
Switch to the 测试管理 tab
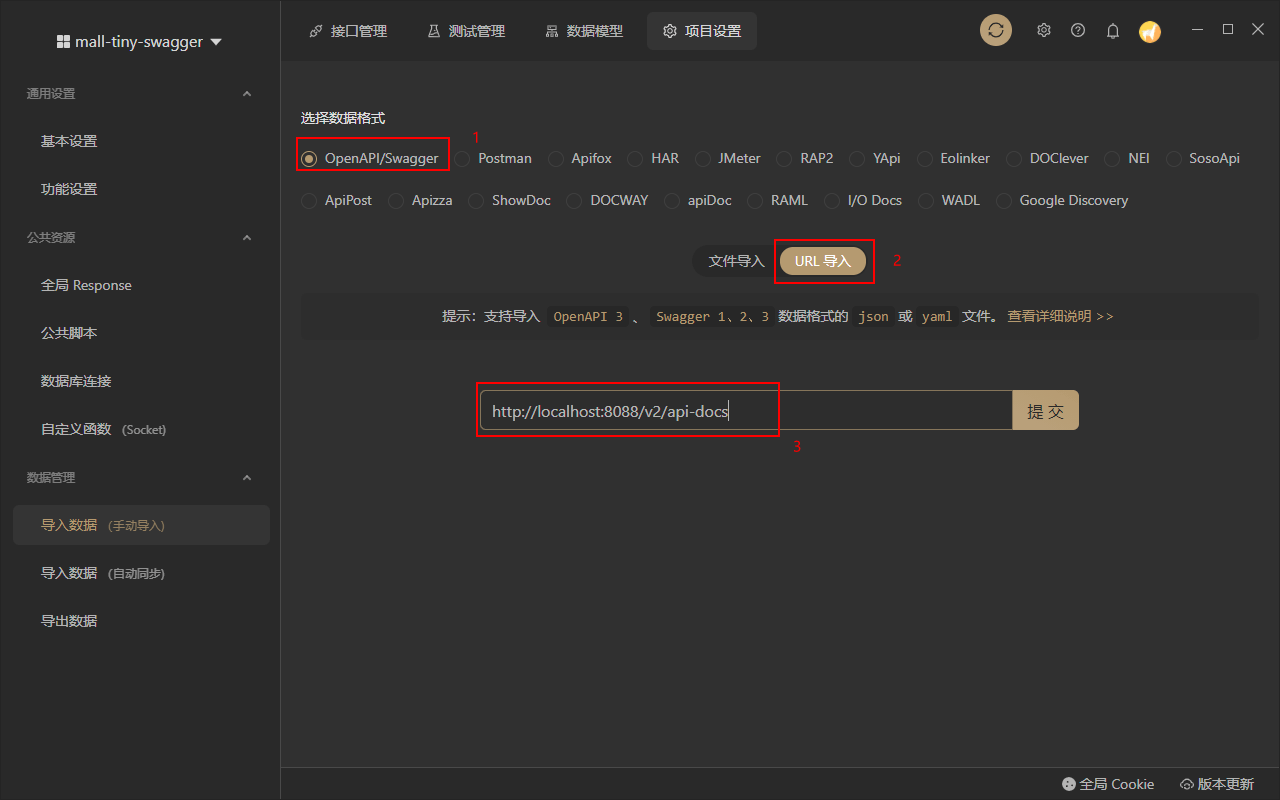tap(466, 30)
